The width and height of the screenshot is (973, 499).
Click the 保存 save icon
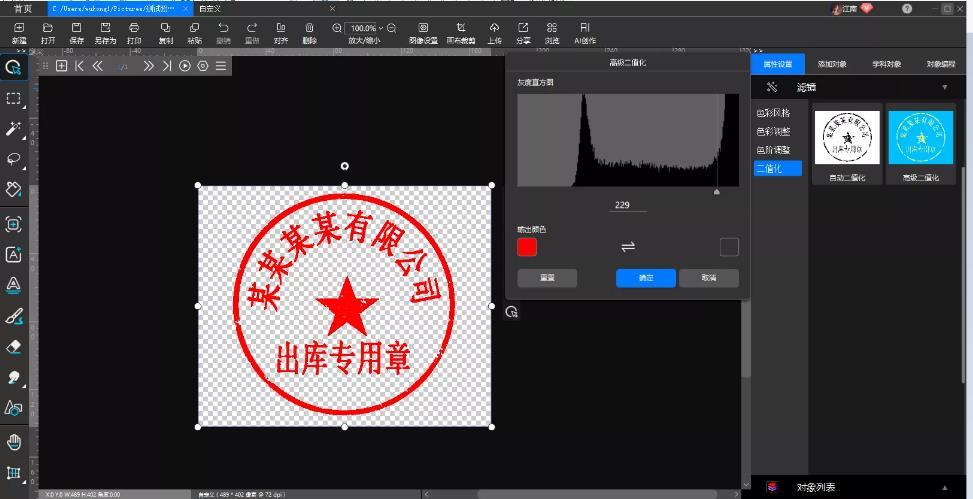pyautogui.click(x=76, y=28)
